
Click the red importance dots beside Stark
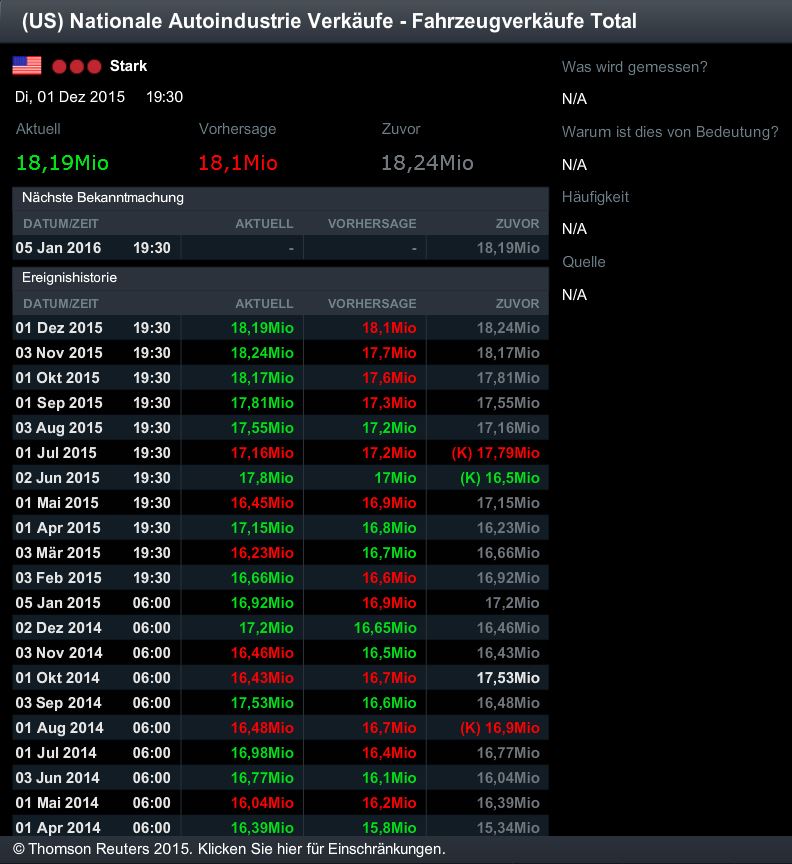[77, 67]
